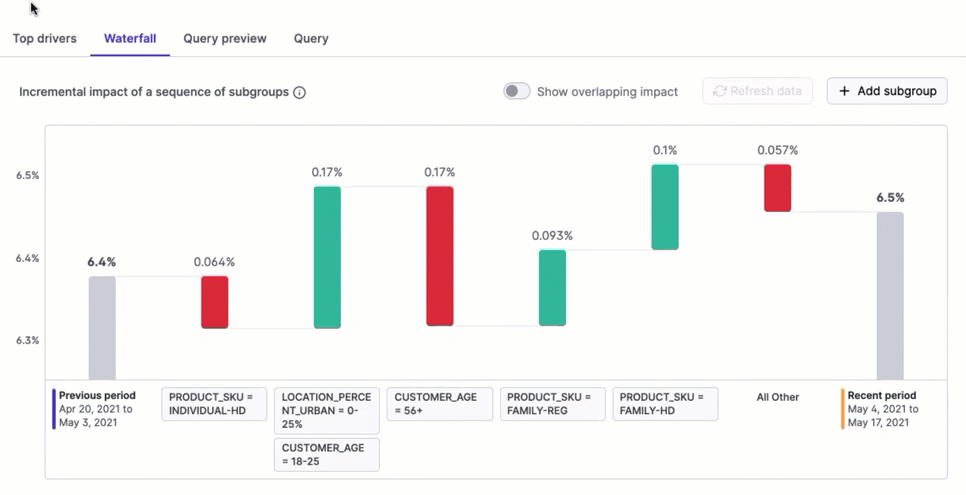Select the Waterfall tab

pyautogui.click(x=130, y=38)
